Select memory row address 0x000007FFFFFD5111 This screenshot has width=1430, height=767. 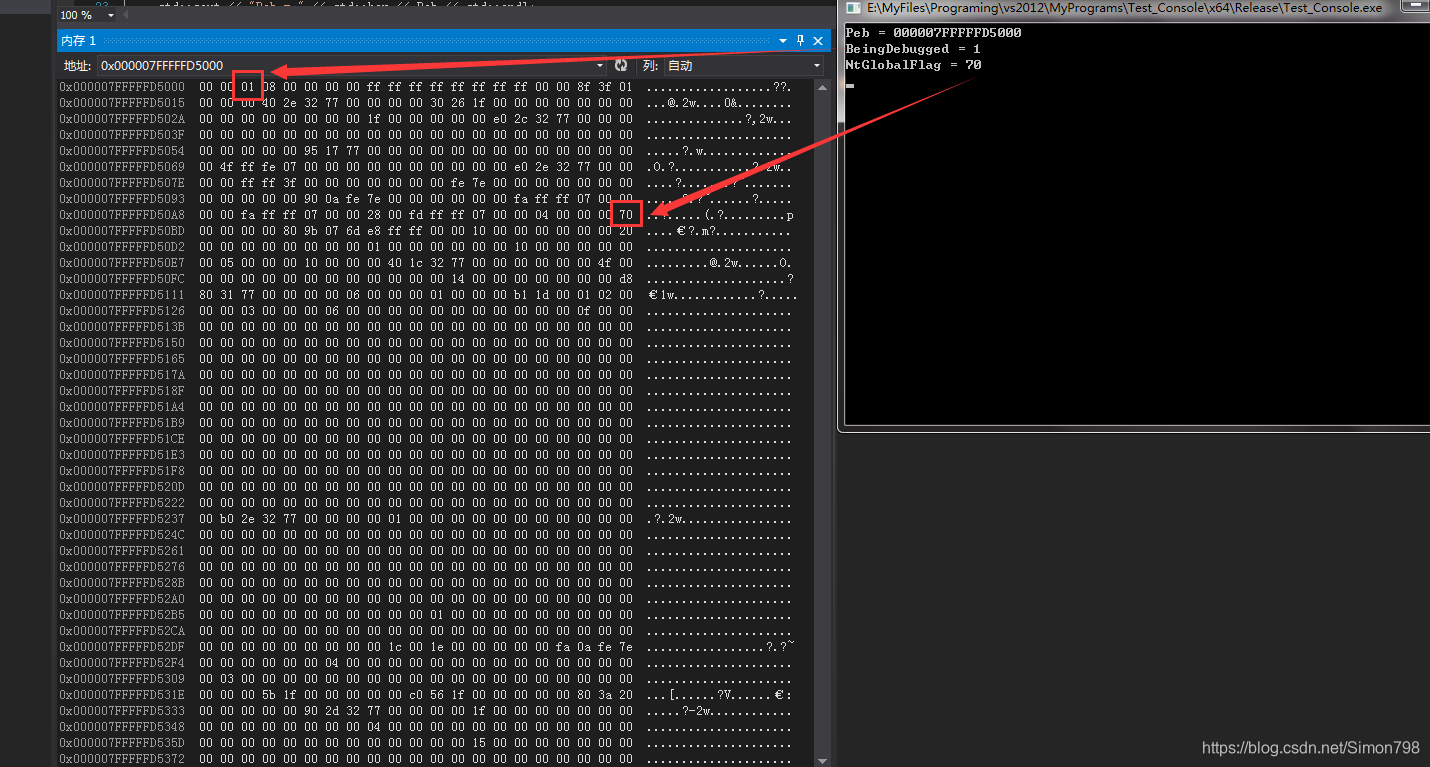[122, 295]
